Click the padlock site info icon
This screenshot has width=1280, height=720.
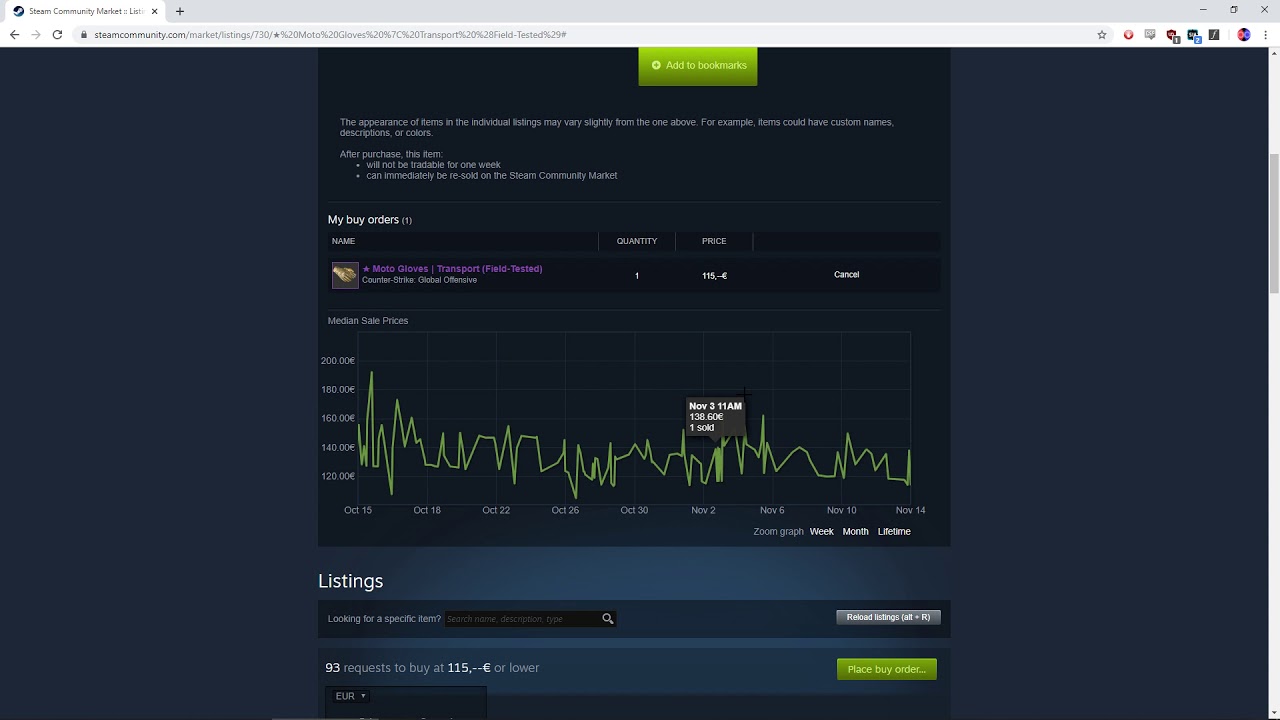pyautogui.click(x=84, y=34)
